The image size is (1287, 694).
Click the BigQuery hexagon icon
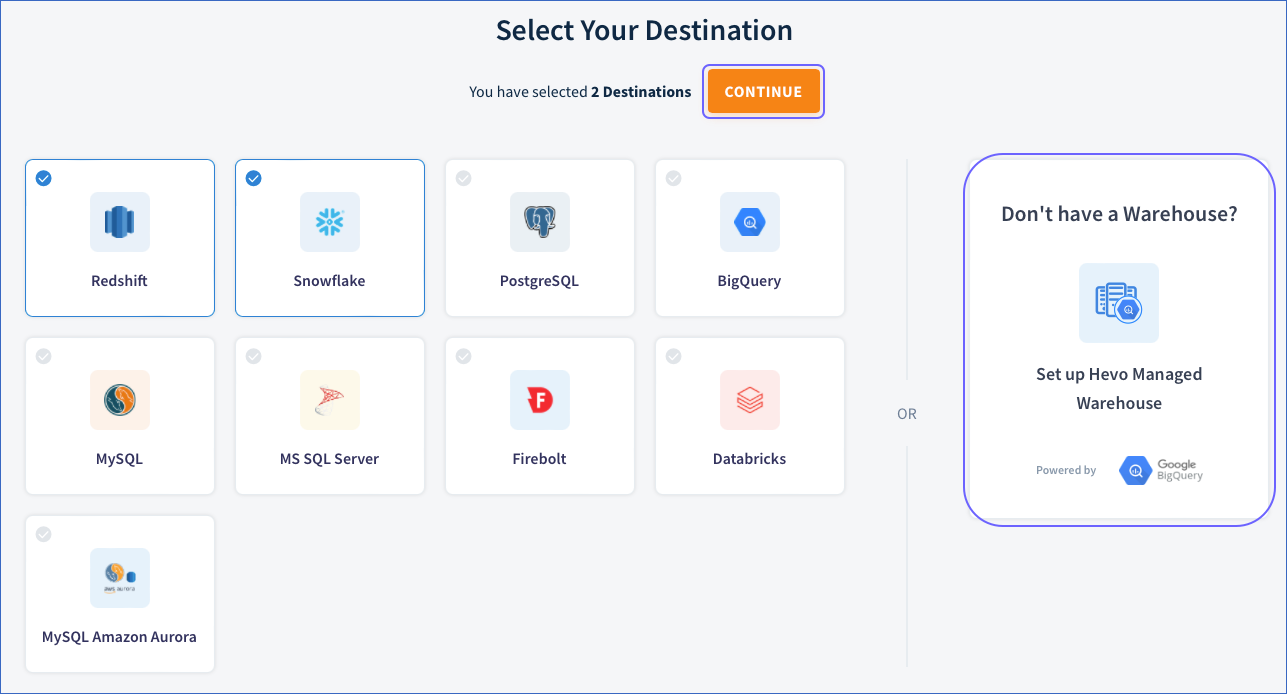(x=749, y=222)
